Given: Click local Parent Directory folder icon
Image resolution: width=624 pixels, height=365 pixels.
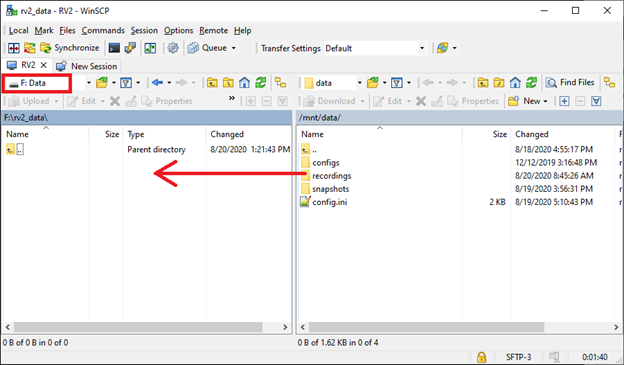Looking at the screenshot, I should point(212,83).
